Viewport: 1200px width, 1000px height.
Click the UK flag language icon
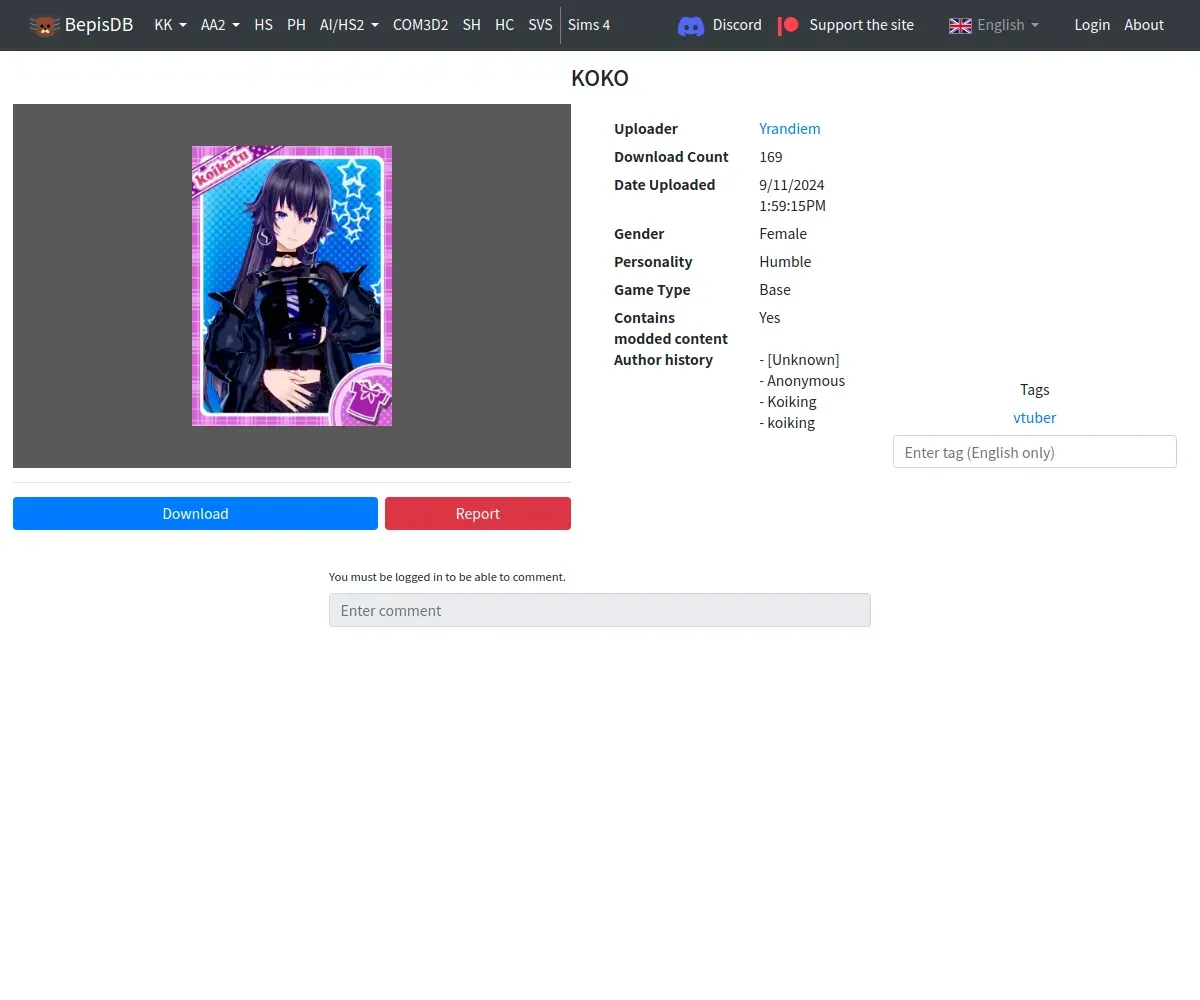[960, 25]
